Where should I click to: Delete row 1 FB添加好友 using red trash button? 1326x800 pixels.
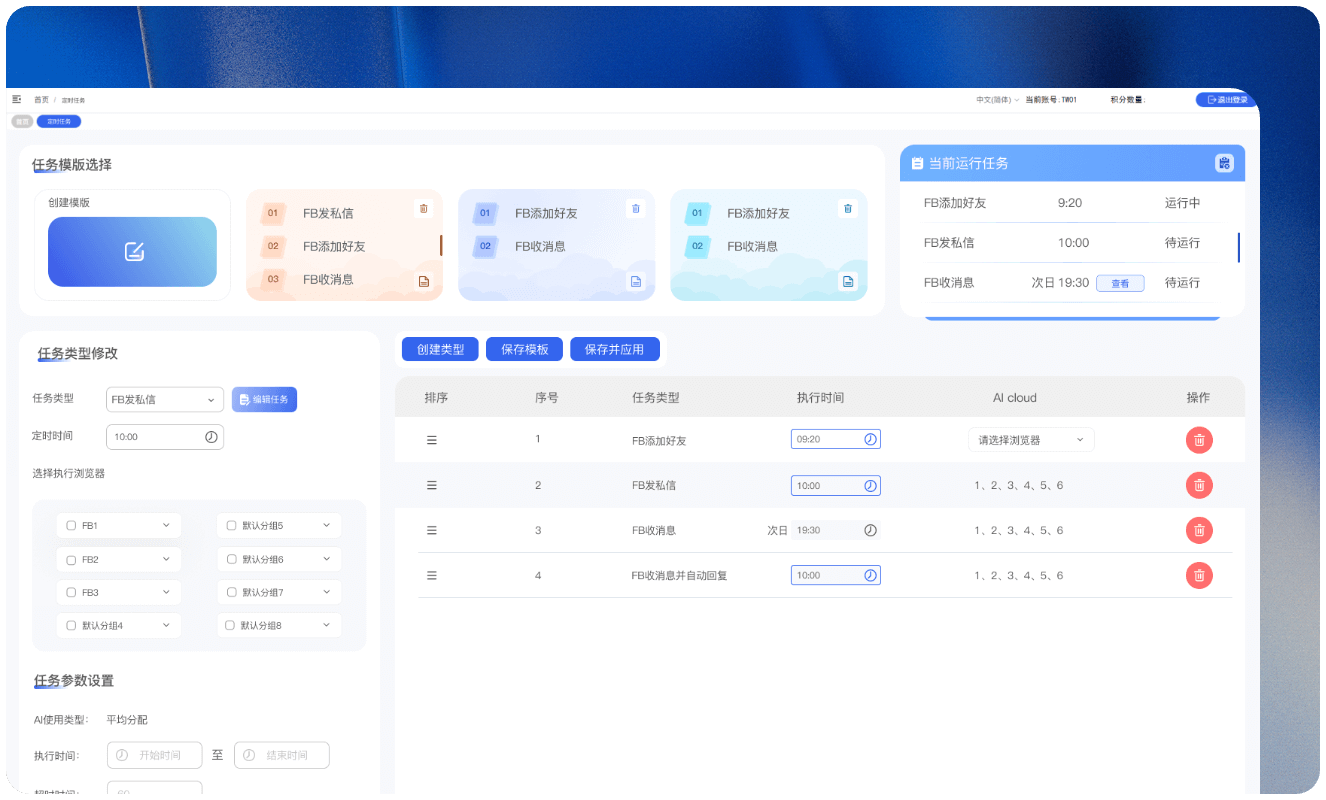1199,440
